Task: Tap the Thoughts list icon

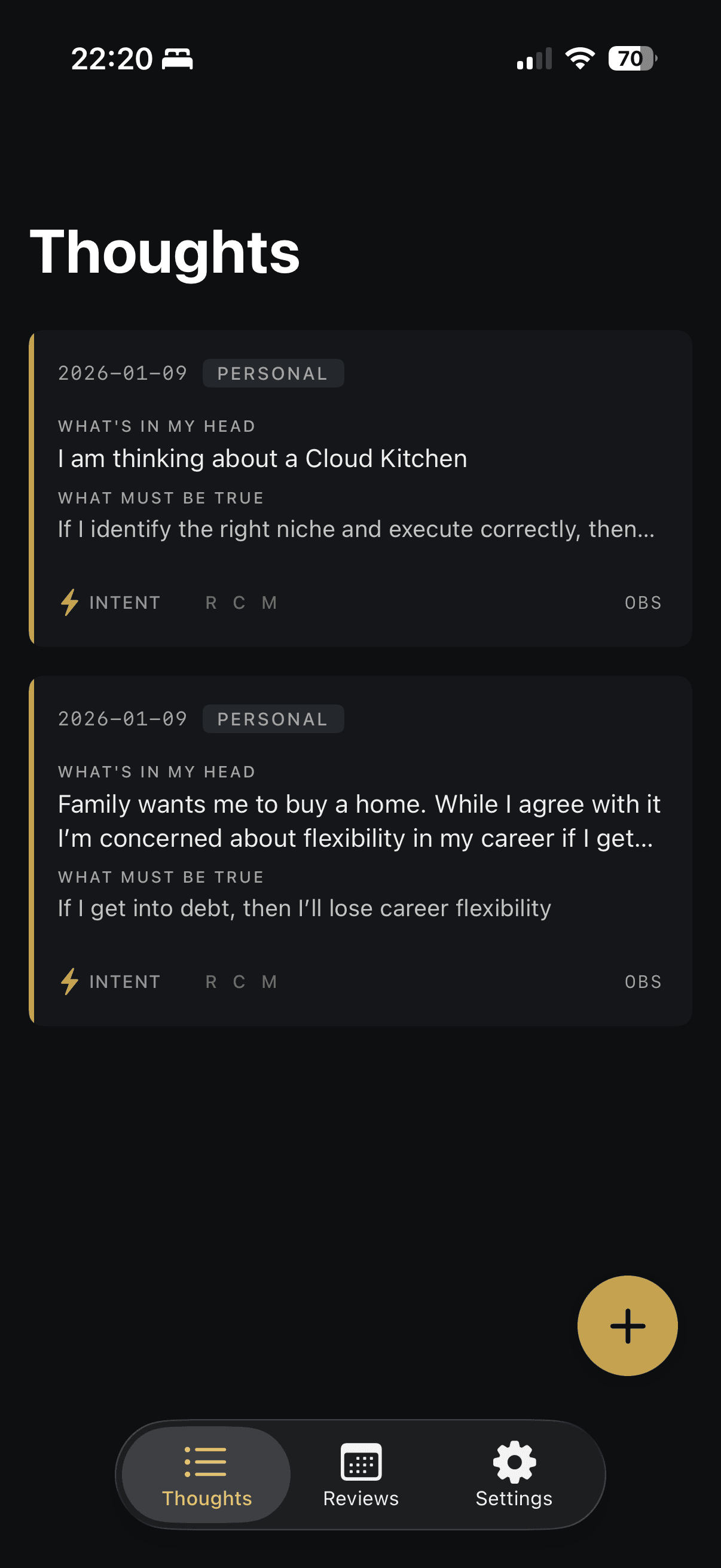Action: [x=206, y=1462]
